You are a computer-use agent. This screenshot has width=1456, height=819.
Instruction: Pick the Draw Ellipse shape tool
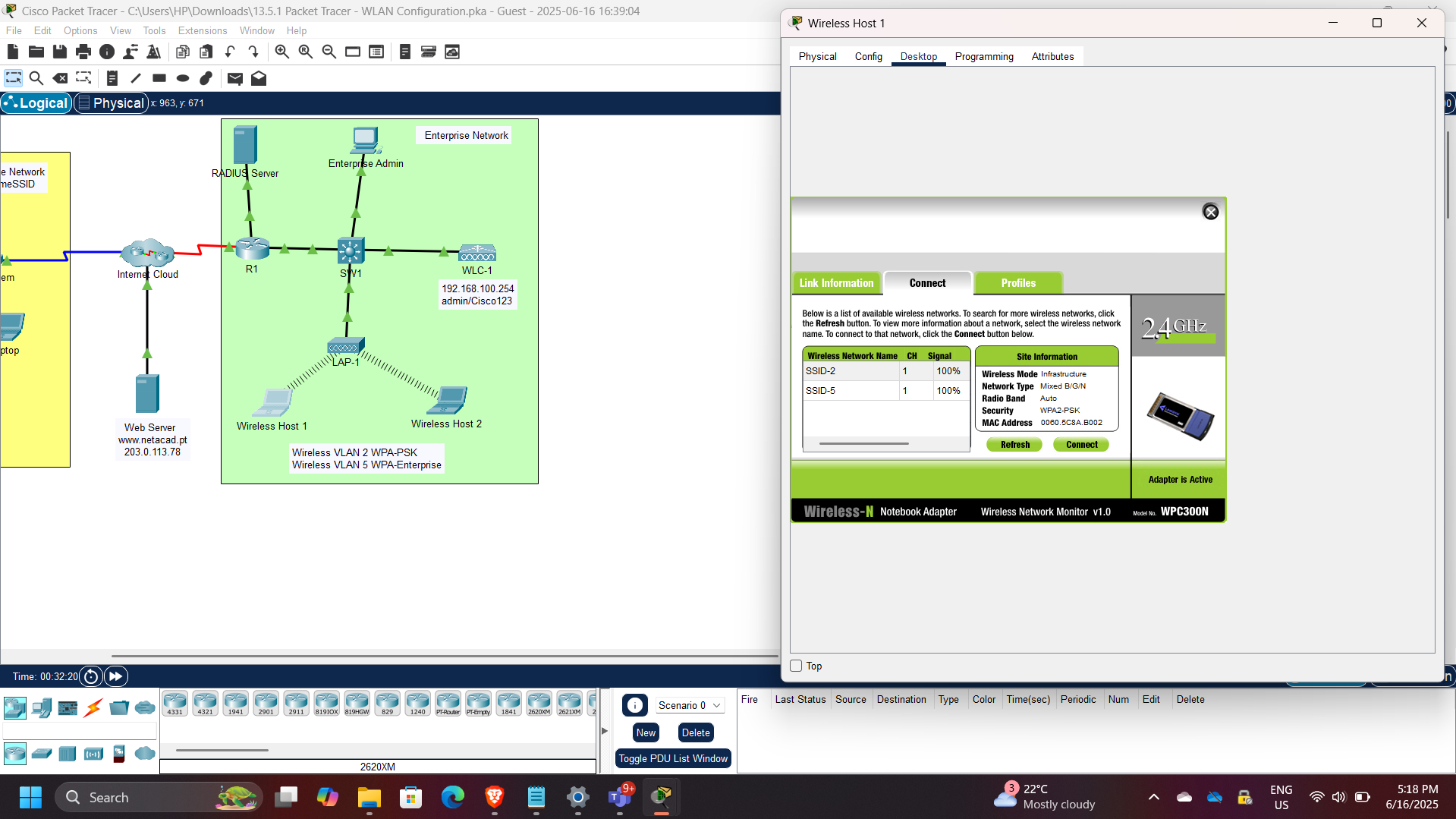[x=182, y=78]
